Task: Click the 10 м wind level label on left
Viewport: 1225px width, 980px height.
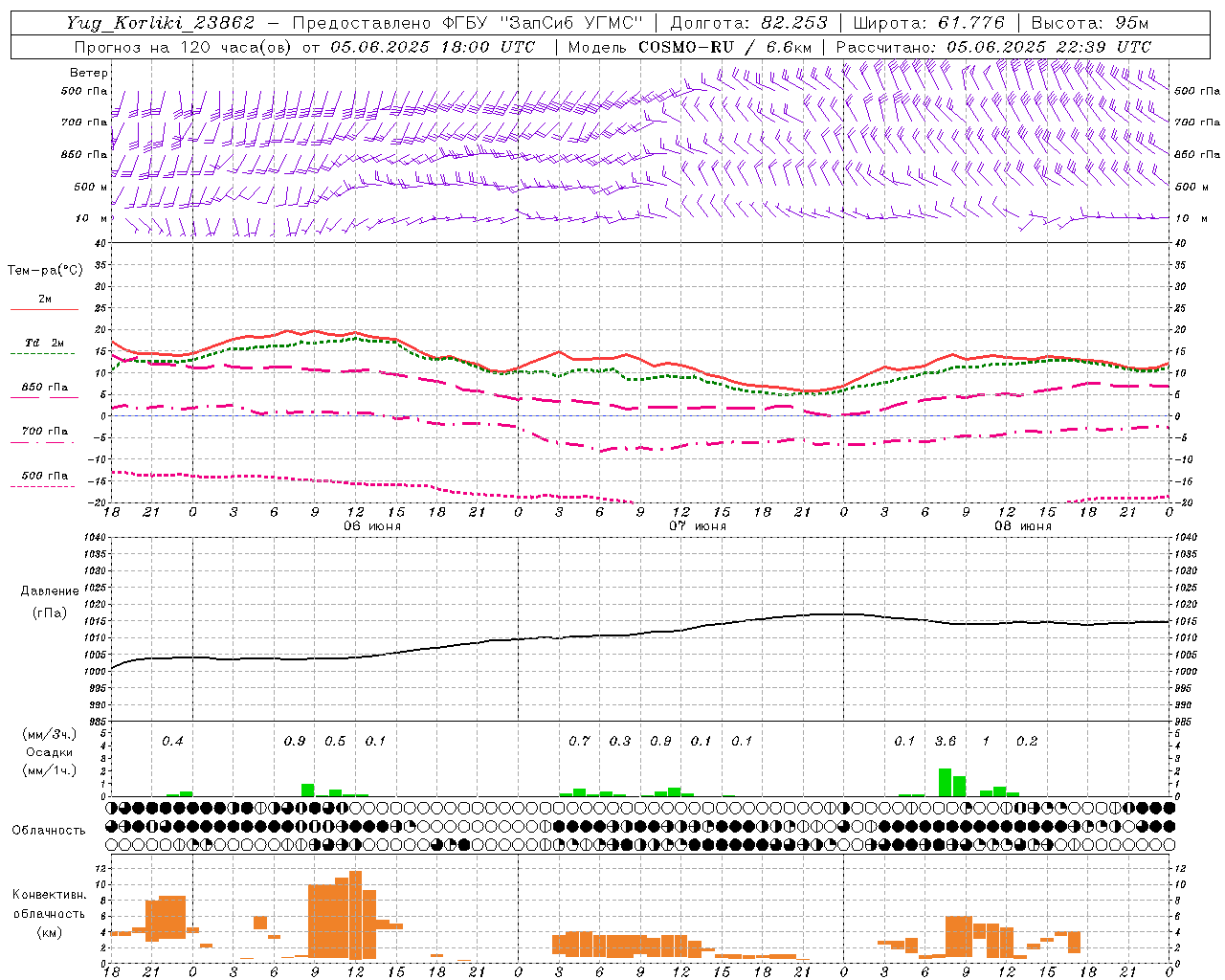Action: pos(91,218)
